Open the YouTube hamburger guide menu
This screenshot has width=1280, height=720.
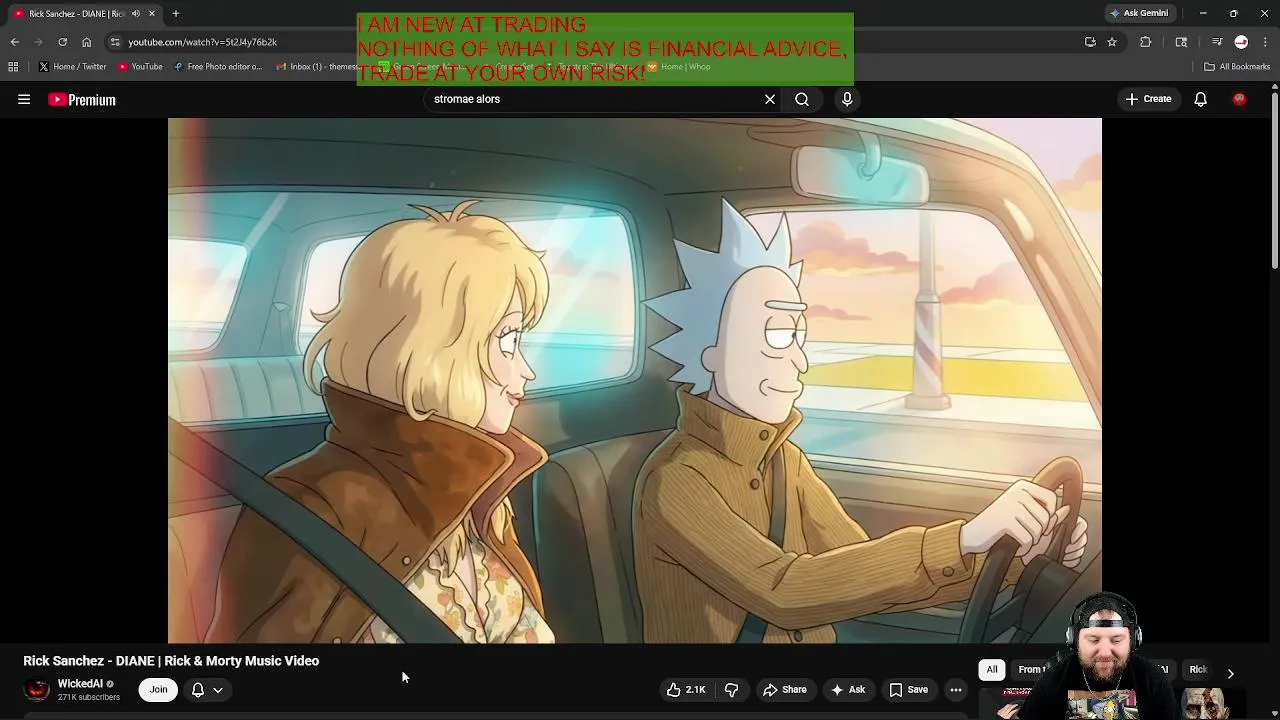24,99
